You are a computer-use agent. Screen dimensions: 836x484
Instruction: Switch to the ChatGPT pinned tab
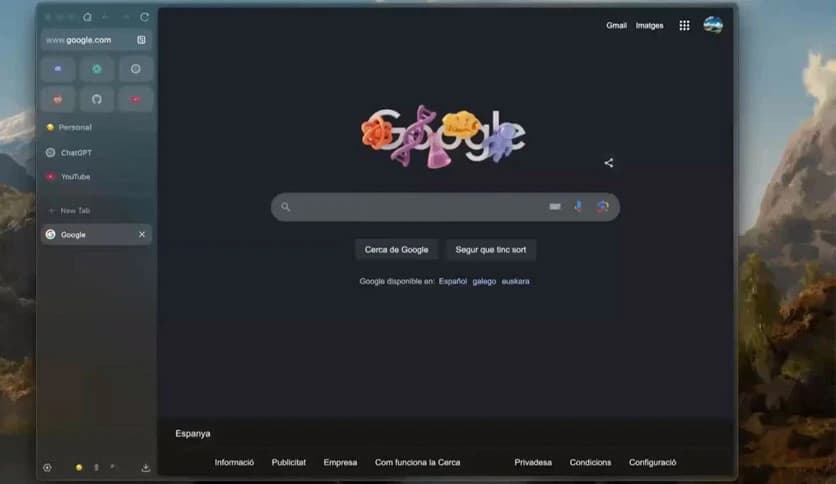pyautogui.click(x=96, y=152)
